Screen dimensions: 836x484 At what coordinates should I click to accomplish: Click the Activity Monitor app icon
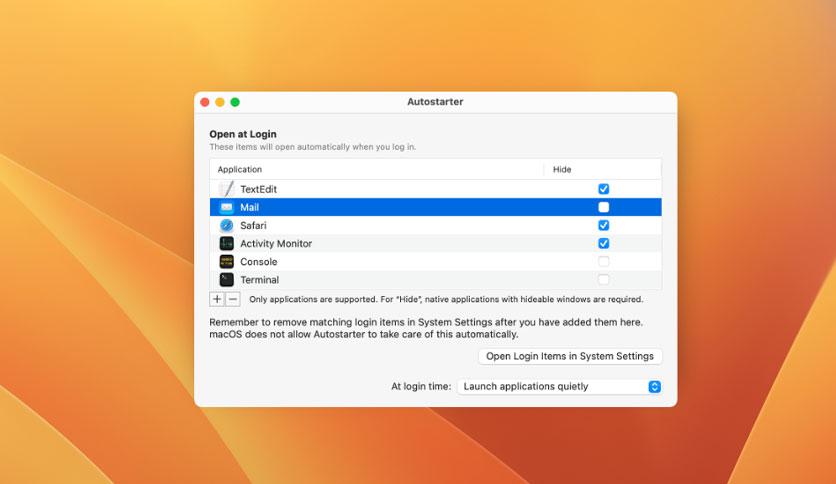click(x=227, y=244)
